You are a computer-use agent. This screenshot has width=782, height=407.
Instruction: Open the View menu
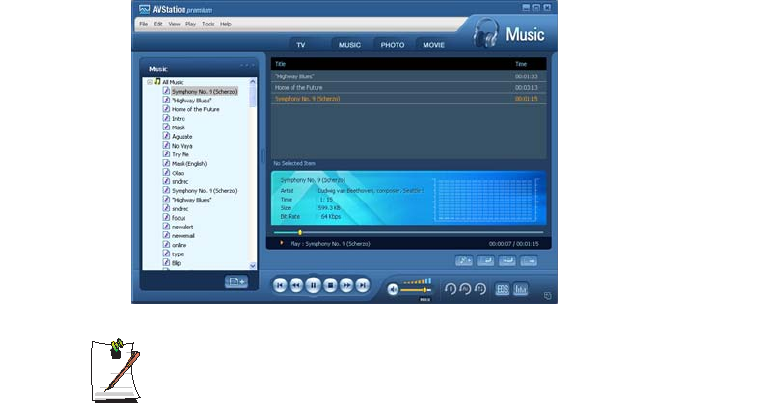point(174,24)
